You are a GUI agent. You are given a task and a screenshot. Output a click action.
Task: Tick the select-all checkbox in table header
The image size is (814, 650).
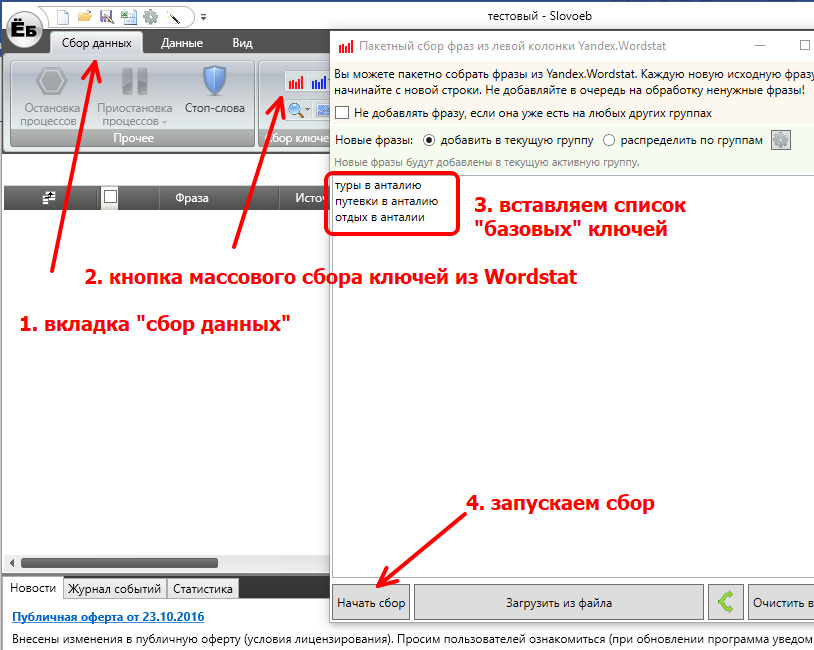111,198
